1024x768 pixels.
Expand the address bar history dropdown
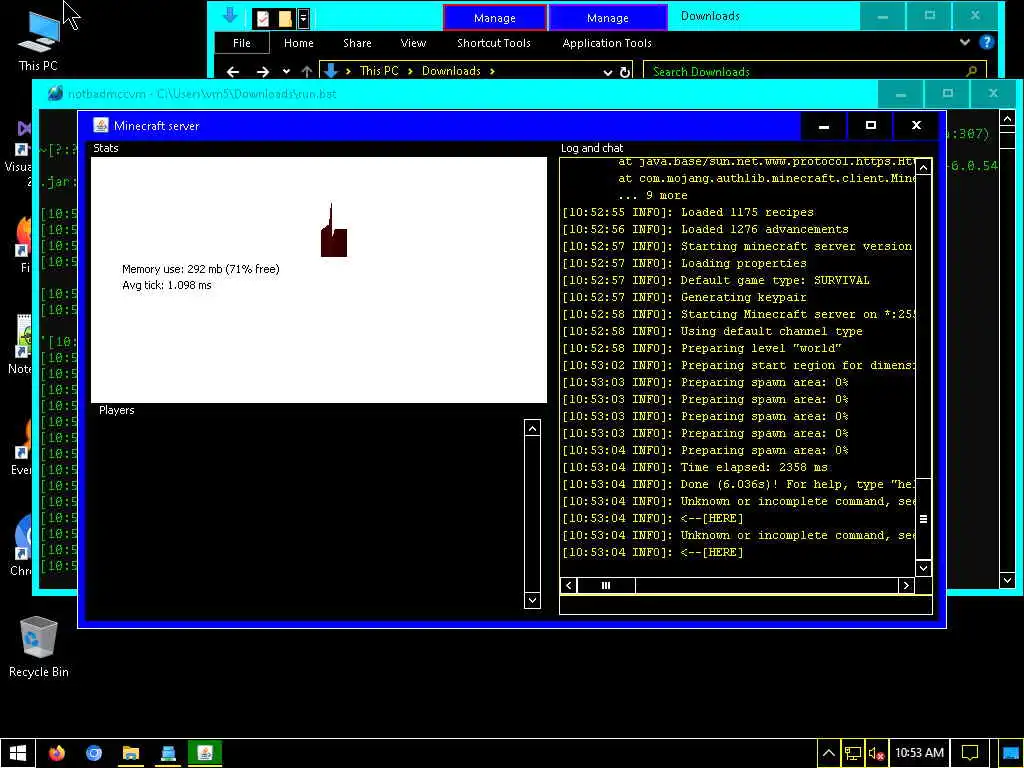pyautogui.click(x=607, y=72)
